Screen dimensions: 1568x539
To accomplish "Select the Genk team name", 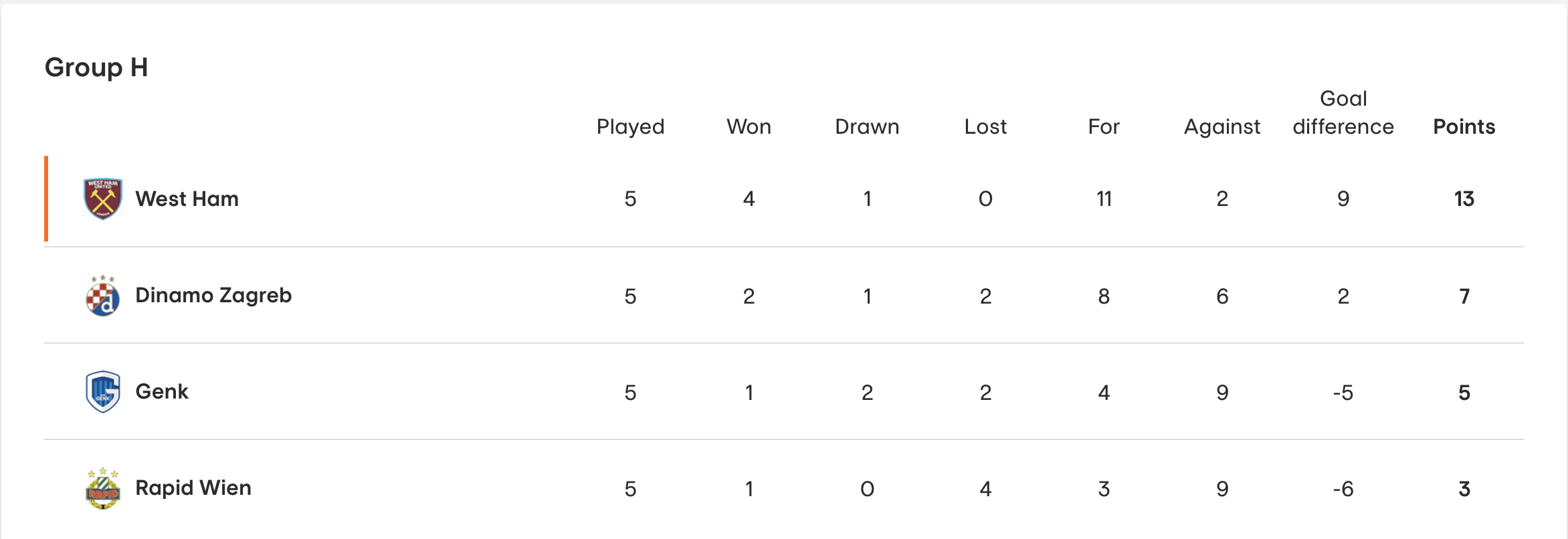I will (162, 391).
